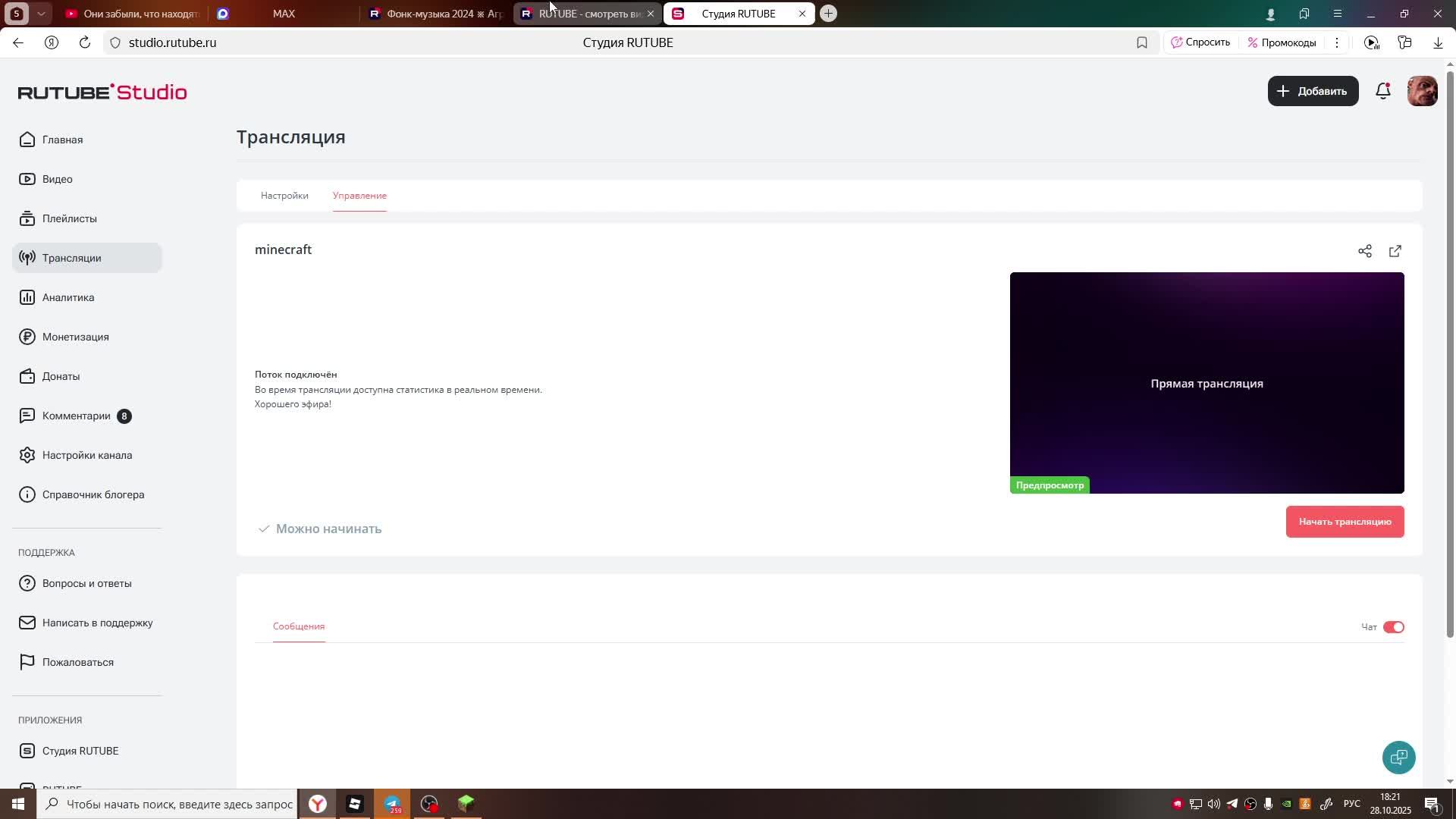This screenshot has width=1456, height=819.
Task: Switch to the Настройки tab
Action: tap(284, 196)
